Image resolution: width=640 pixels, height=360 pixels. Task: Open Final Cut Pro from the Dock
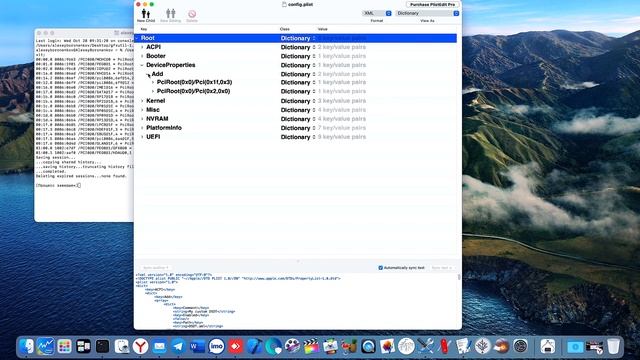tap(311, 347)
